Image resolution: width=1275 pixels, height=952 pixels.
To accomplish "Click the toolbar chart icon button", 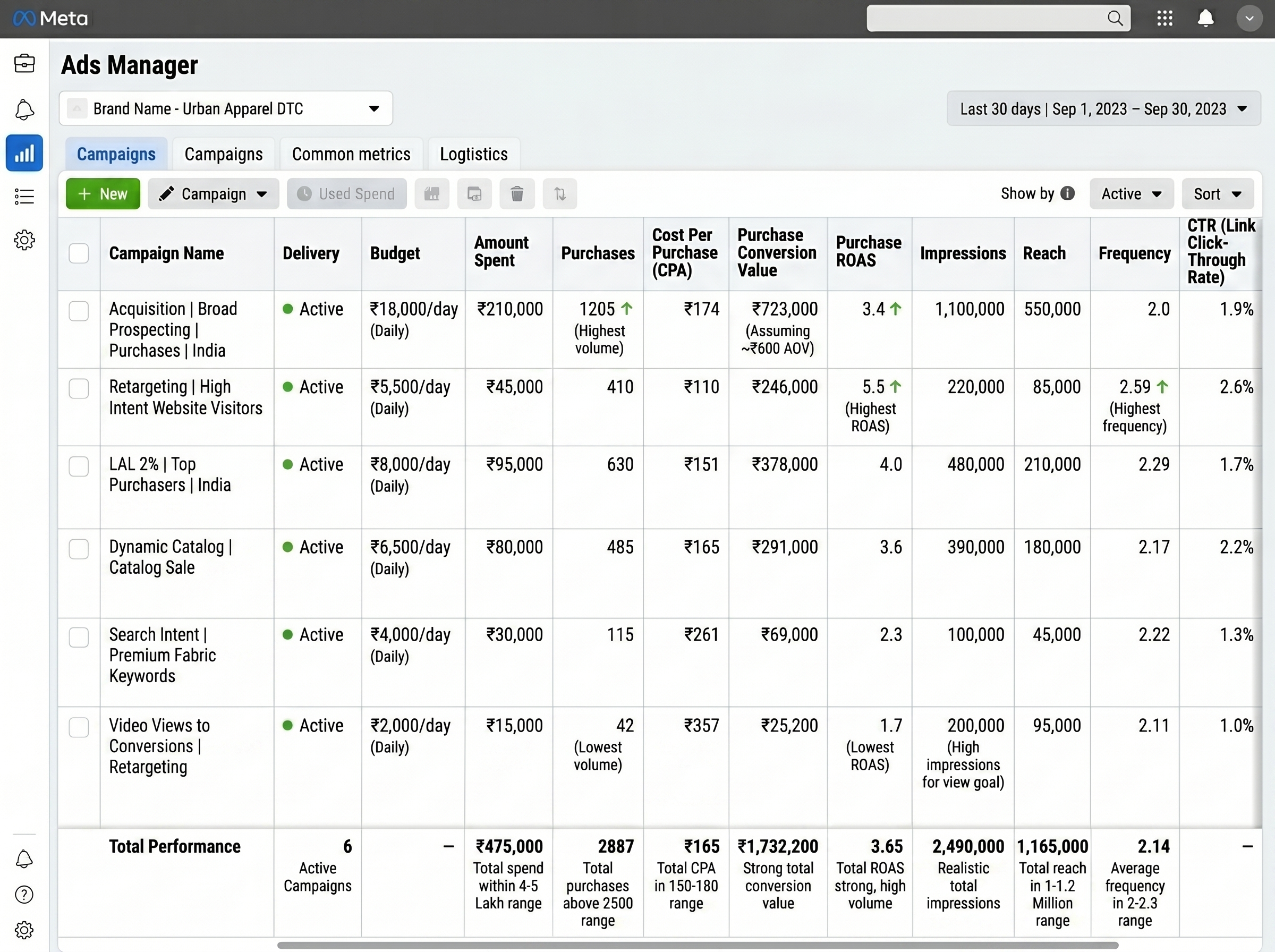I will point(431,194).
